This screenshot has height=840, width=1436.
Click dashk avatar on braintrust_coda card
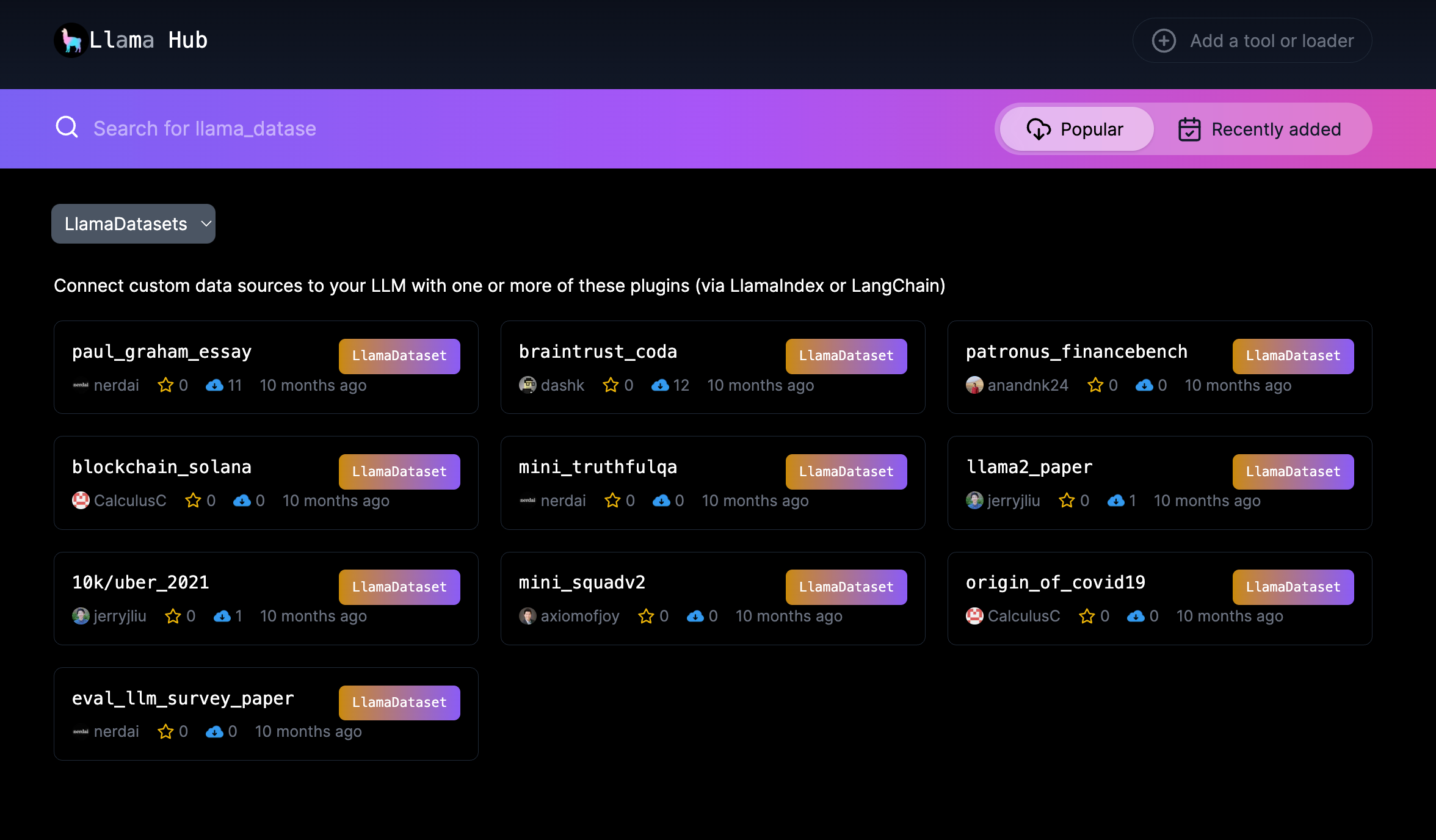click(528, 385)
